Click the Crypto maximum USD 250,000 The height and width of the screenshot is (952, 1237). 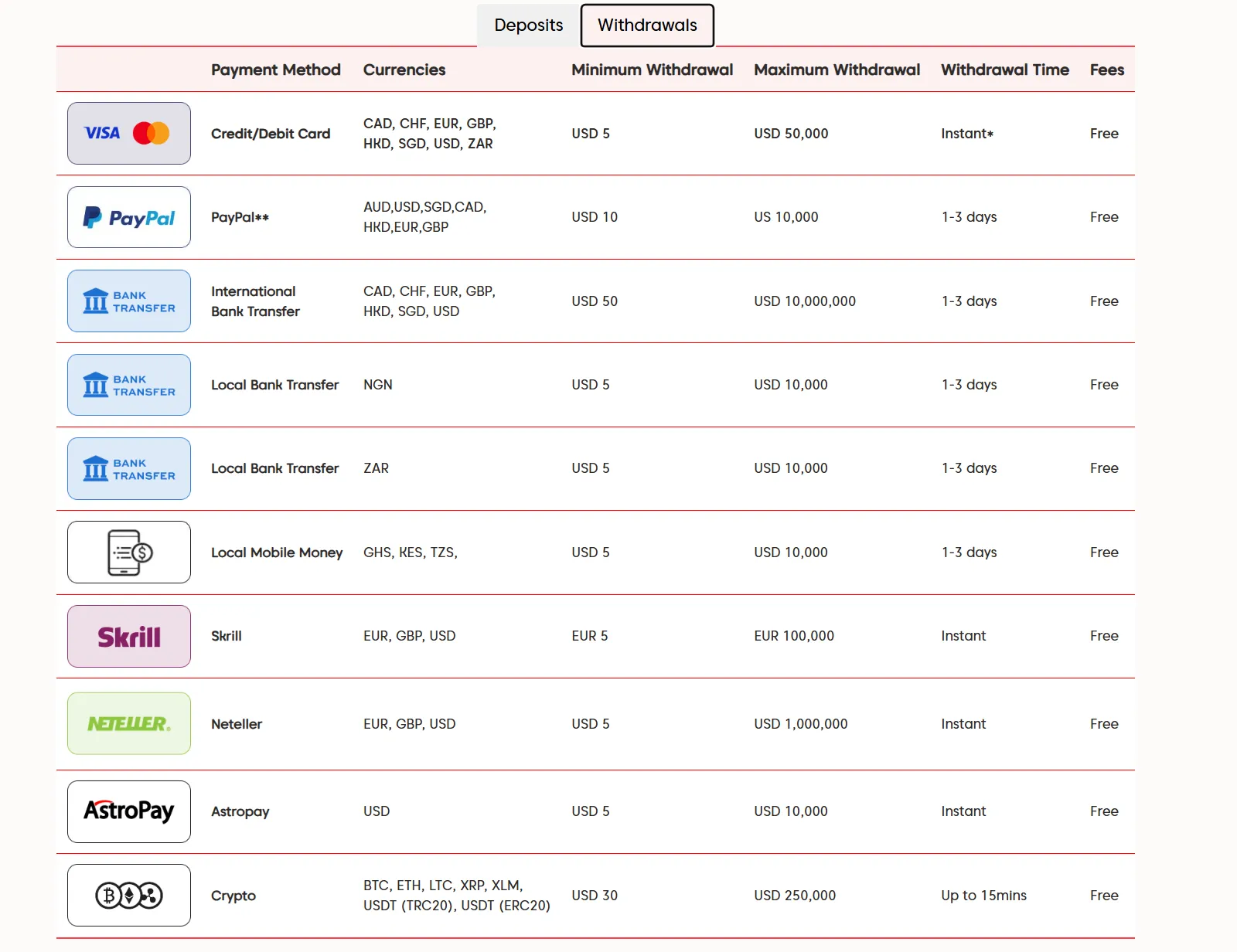(795, 896)
